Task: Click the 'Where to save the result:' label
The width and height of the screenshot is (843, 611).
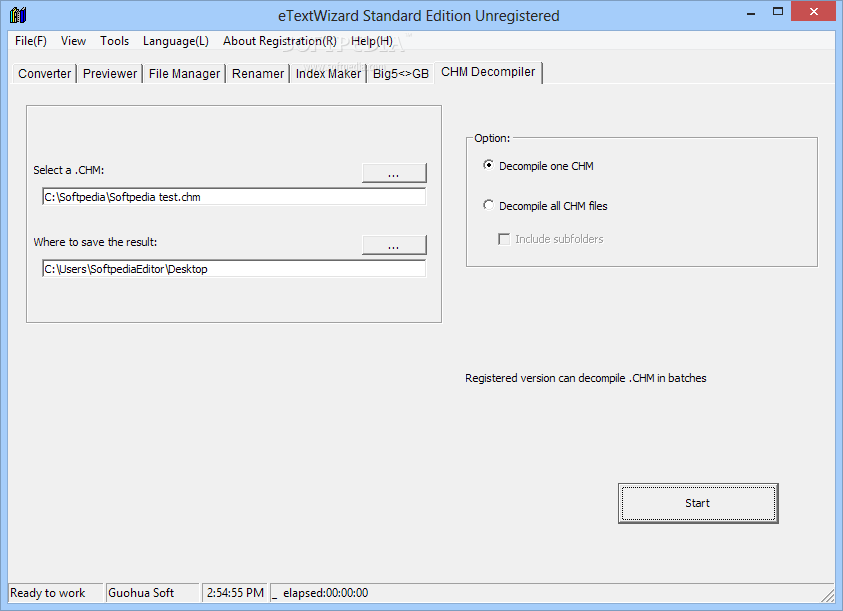Action: [x=95, y=242]
